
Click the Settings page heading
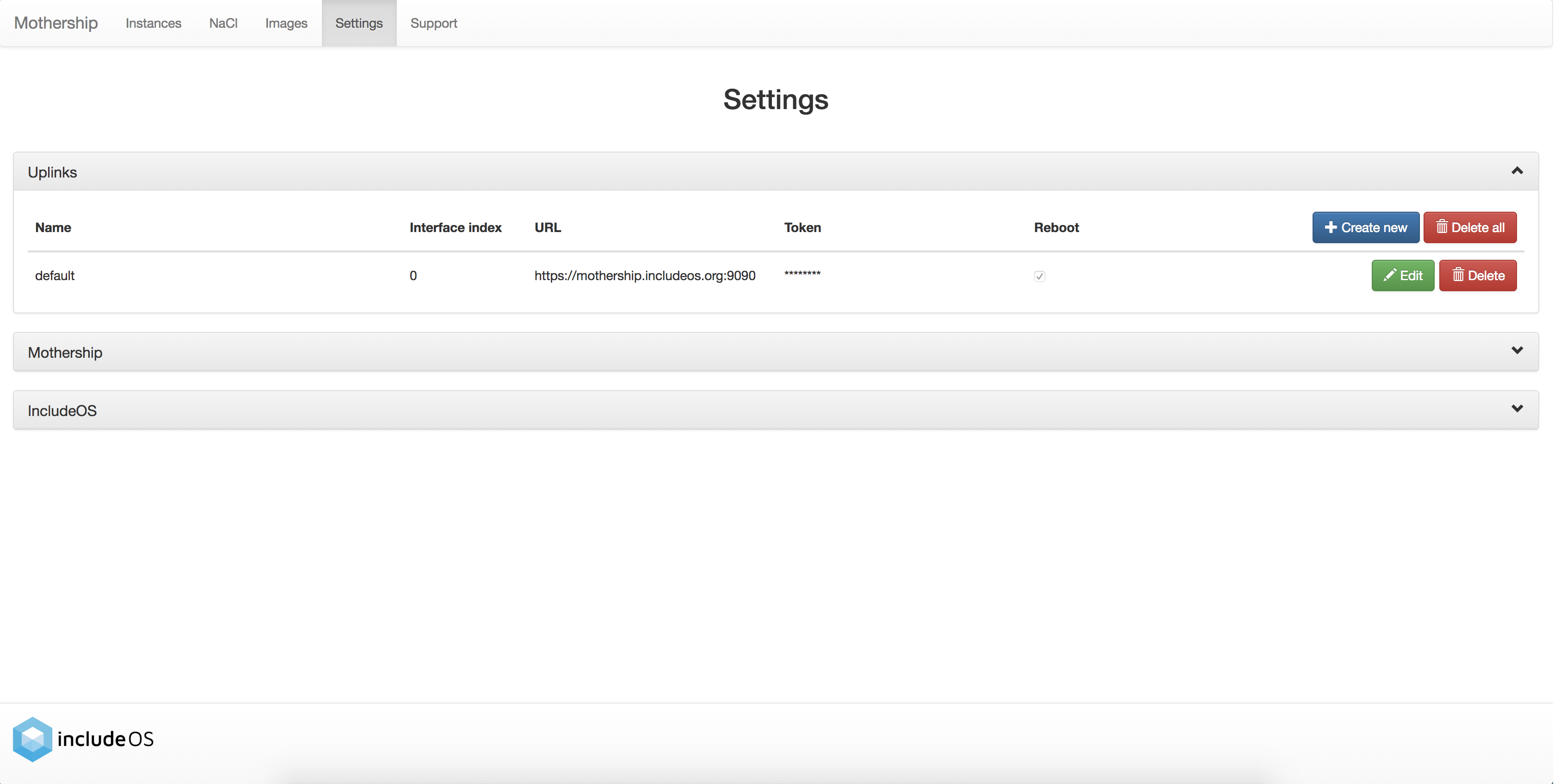[x=776, y=99]
